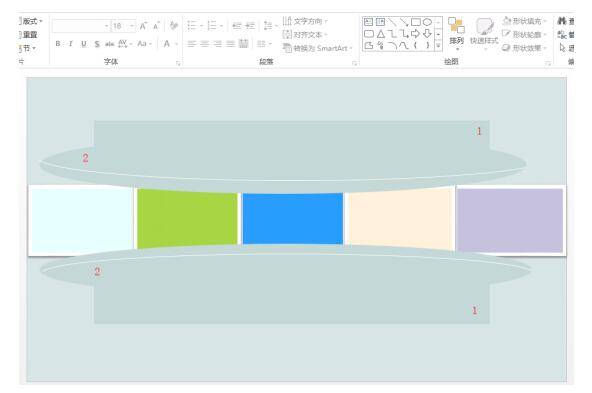Viewport: 592px width, 393px height.
Task: Open character spacing (AV) dropdown
Action: (125, 44)
